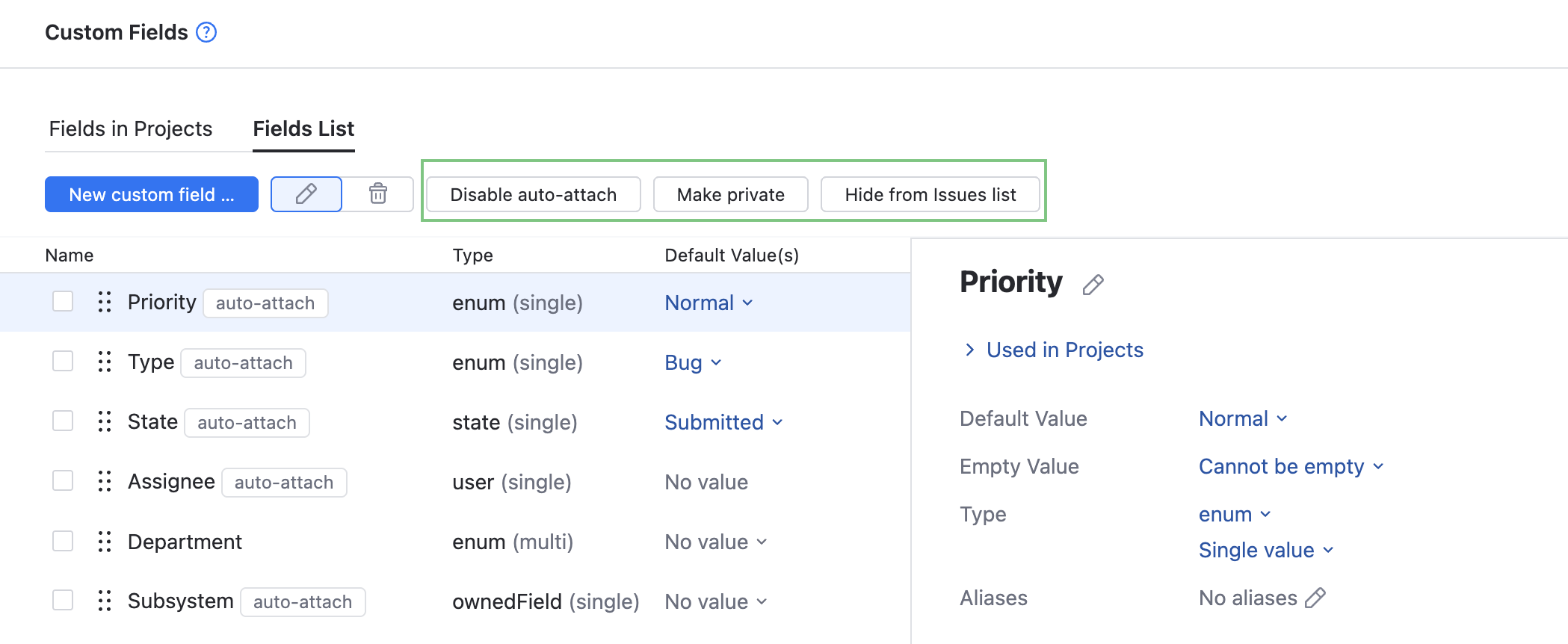Viewport: 1568px width, 644px height.
Task: Select the Fields List tab
Action: click(303, 129)
